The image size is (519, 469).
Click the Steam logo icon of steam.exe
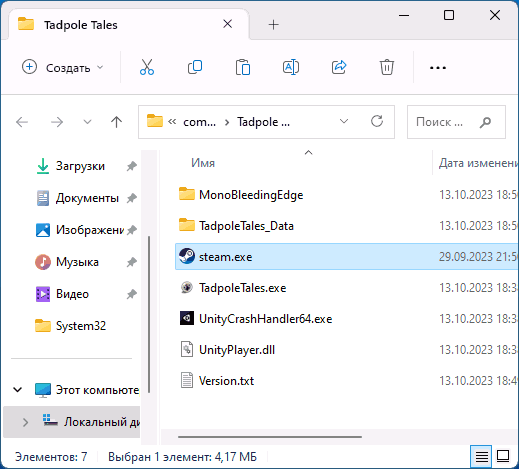187,256
